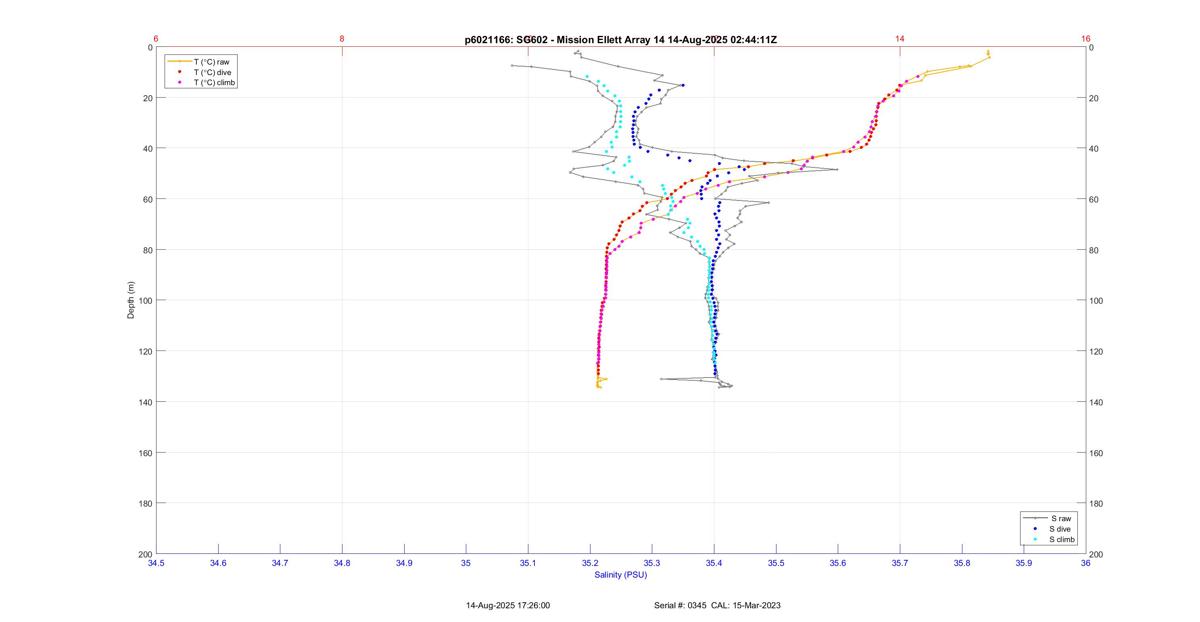Click salinity tick label 35.6
This screenshot has width=1200, height=622.
[x=838, y=564]
